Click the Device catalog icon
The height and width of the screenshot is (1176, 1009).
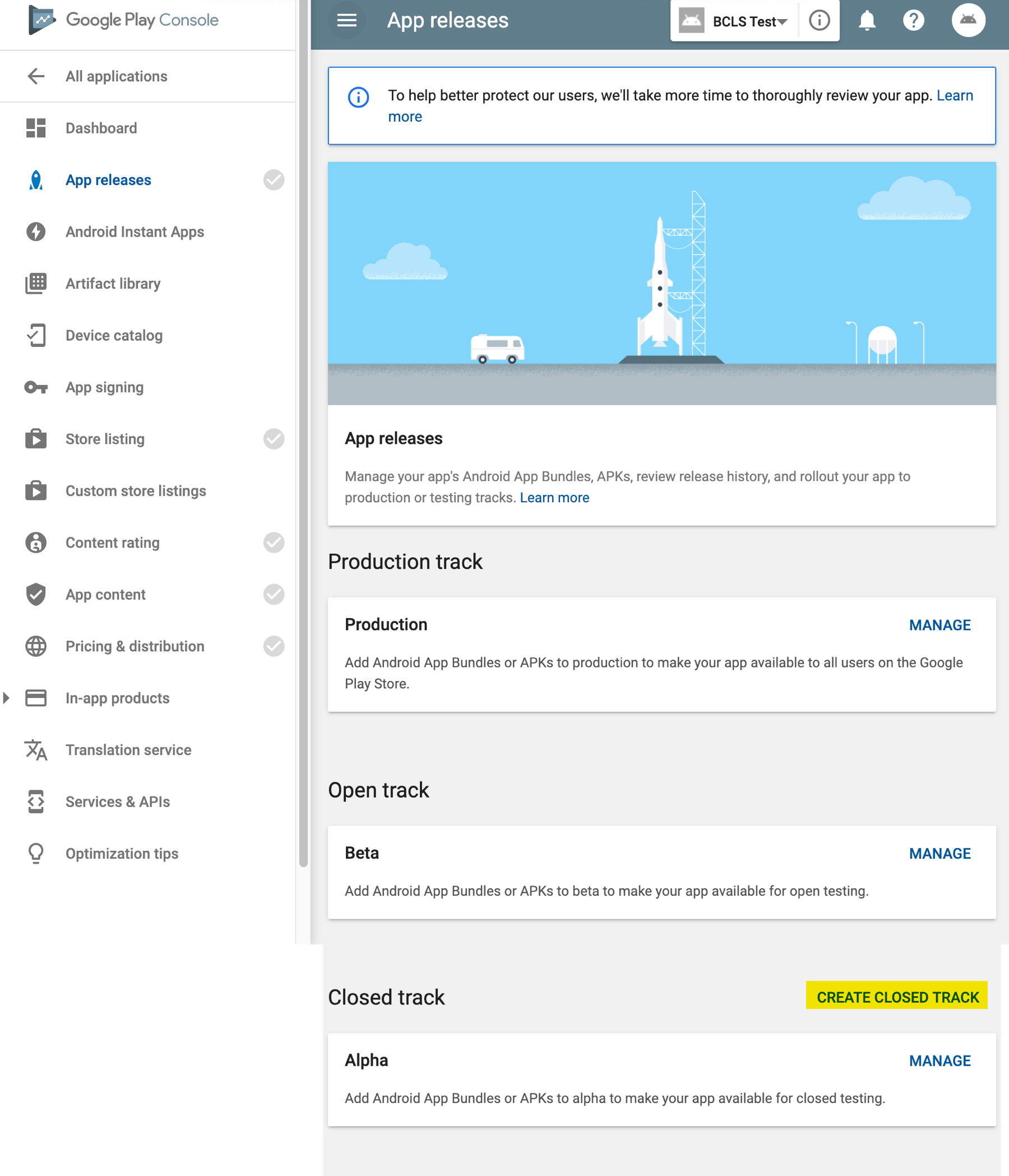tap(36, 335)
